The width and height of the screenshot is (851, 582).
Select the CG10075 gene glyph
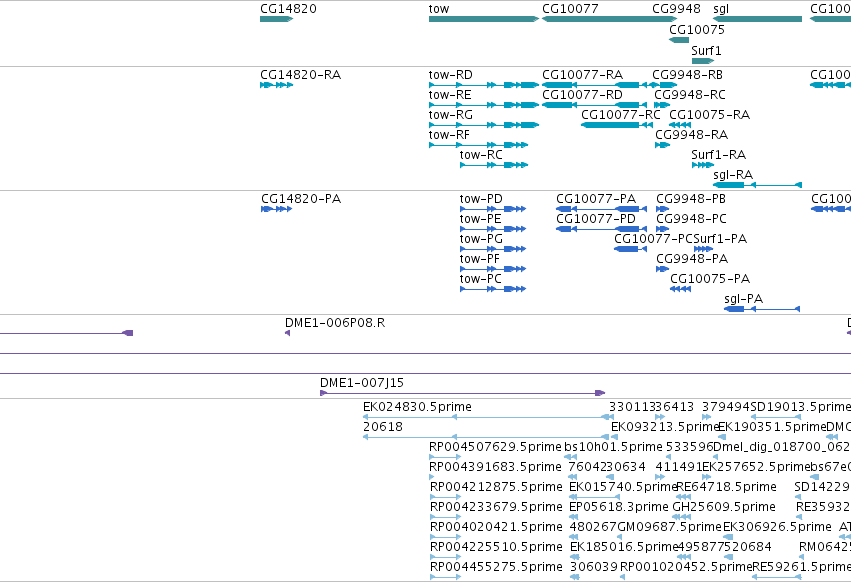pos(679,40)
